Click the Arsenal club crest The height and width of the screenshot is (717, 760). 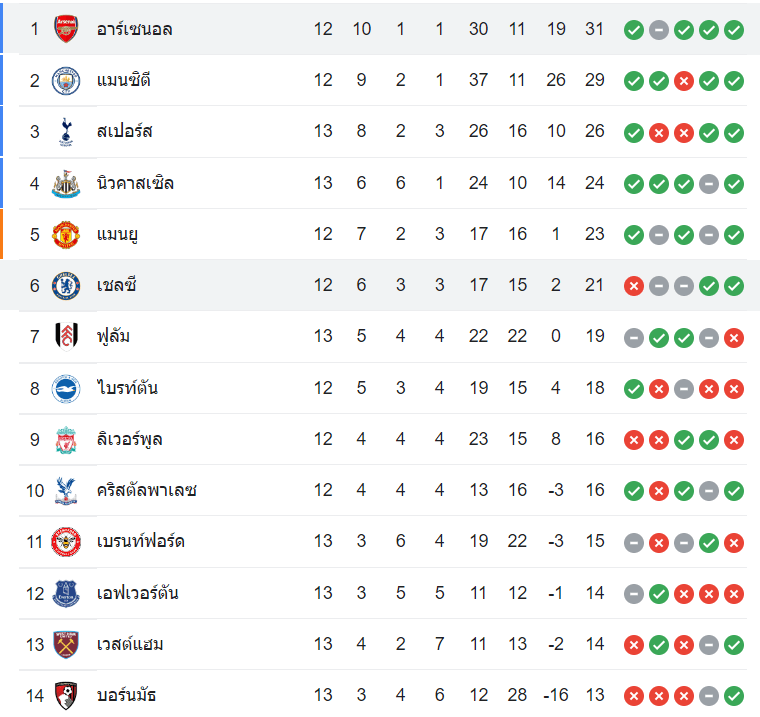pos(66,29)
